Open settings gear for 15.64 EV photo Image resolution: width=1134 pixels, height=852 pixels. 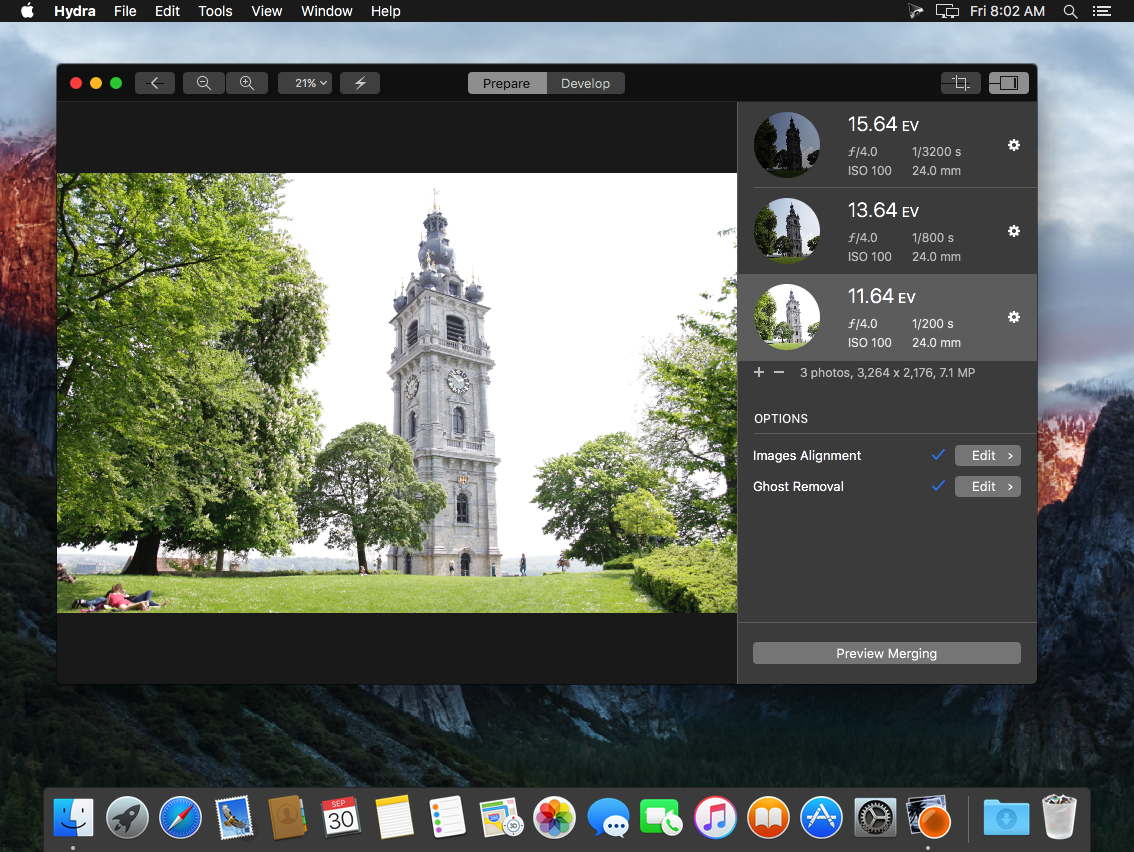pos(1014,145)
